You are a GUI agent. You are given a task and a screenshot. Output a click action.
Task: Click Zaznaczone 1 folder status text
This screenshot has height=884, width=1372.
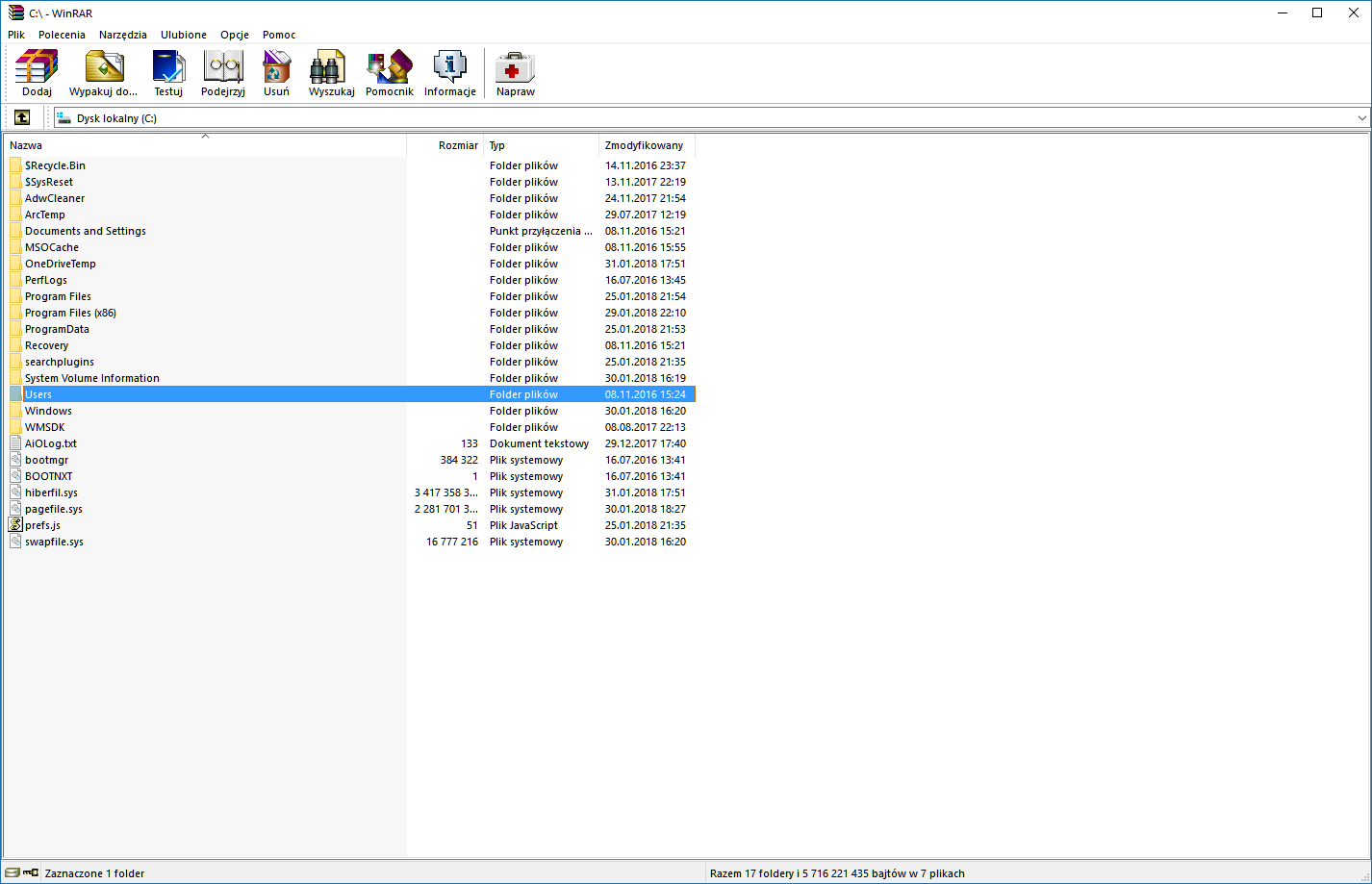[94, 873]
